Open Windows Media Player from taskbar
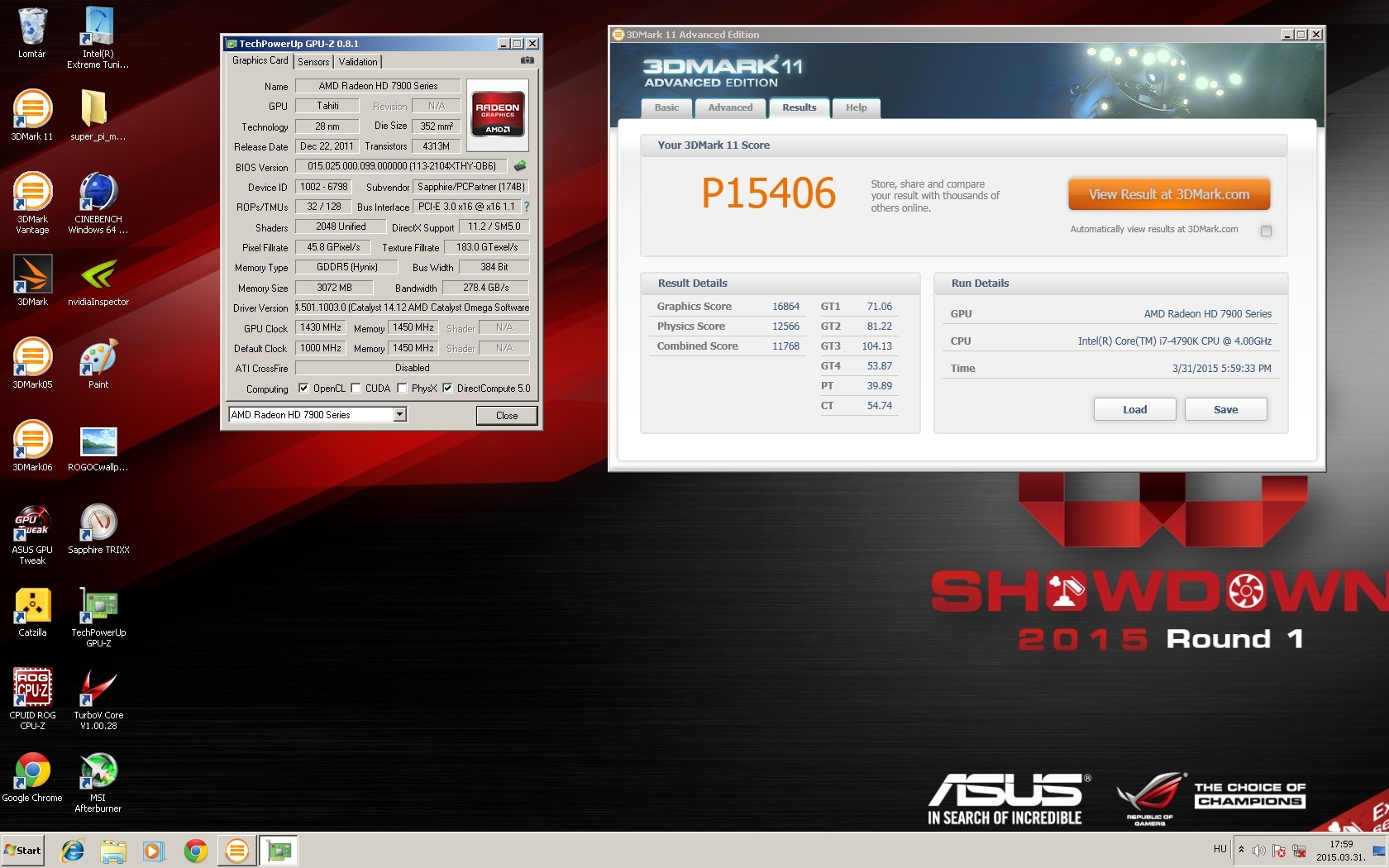This screenshot has height=868, width=1389. pos(154,850)
